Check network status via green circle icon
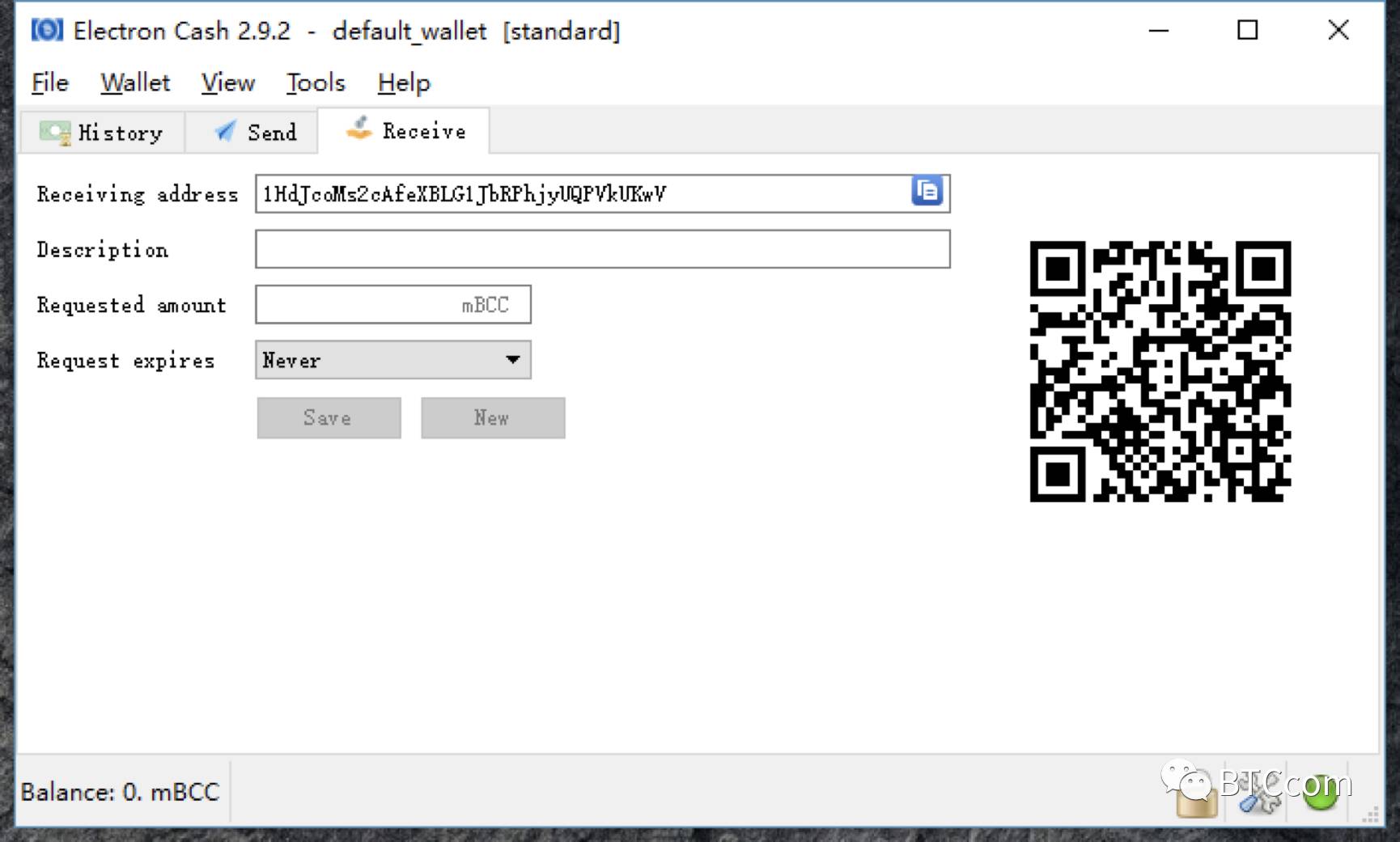1400x842 pixels. point(1321,793)
